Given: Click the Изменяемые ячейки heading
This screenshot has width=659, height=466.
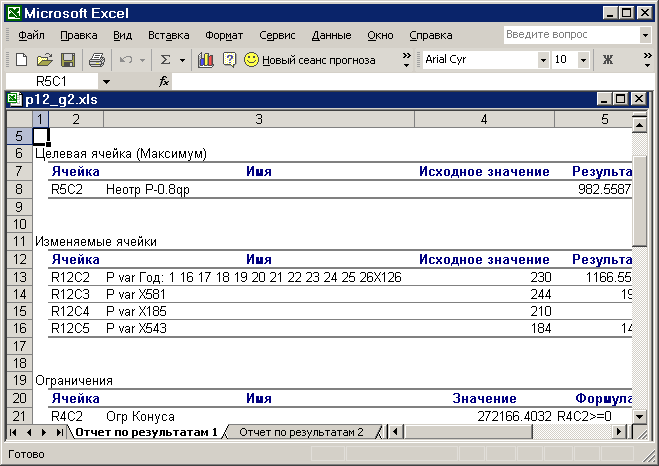Looking at the screenshot, I should pyautogui.click(x=96, y=242).
